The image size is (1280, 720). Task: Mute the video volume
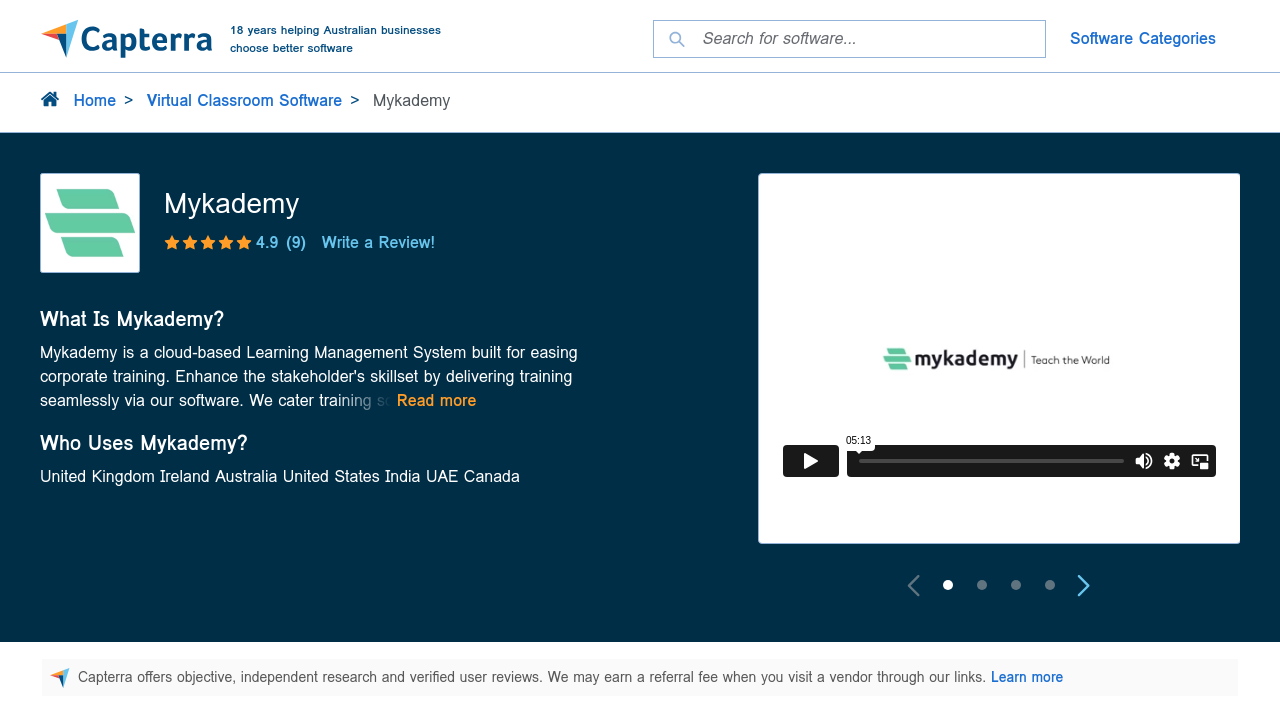(x=1143, y=461)
